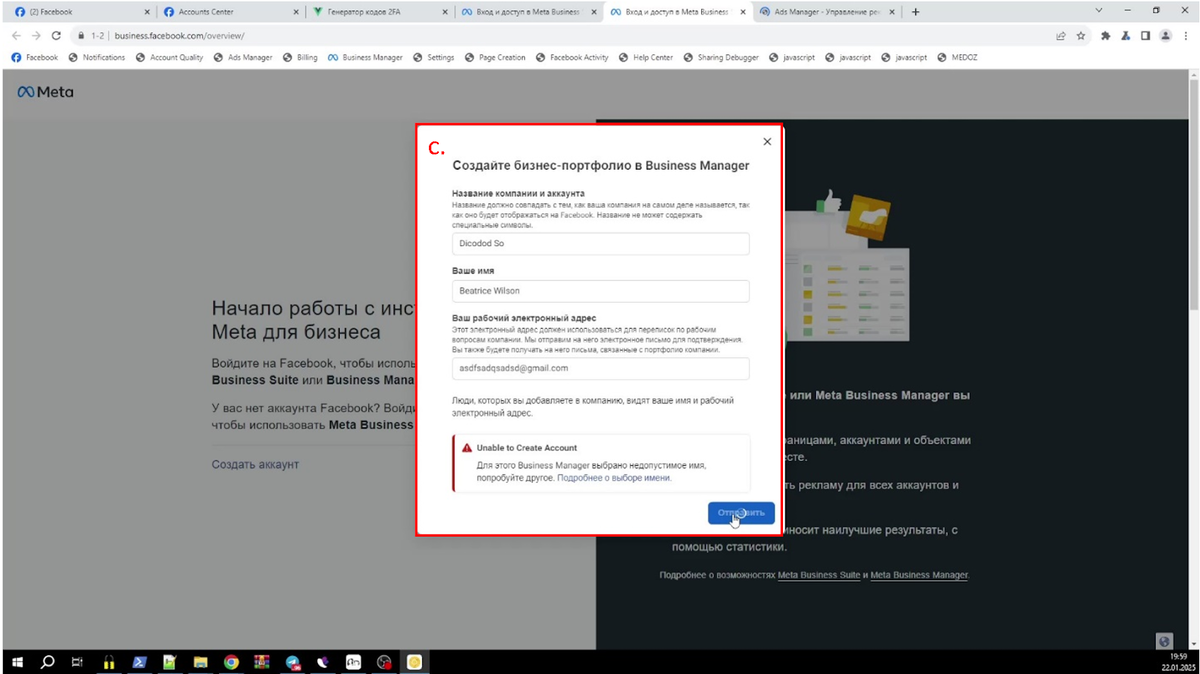Click the share page icon in address bar
This screenshot has height=674, width=1200.
[x=1060, y=35]
